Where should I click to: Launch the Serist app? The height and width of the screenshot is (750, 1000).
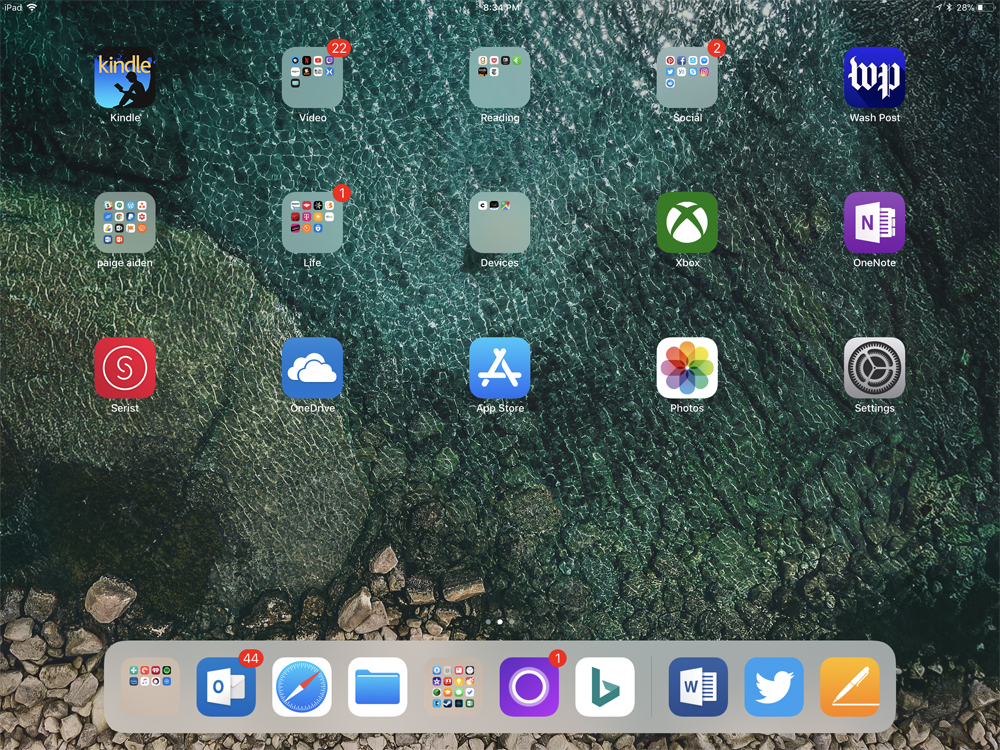pyautogui.click(x=125, y=368)
